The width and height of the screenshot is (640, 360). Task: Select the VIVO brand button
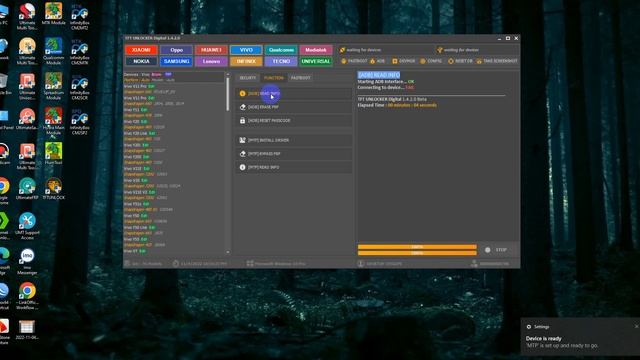pos(246,50)
